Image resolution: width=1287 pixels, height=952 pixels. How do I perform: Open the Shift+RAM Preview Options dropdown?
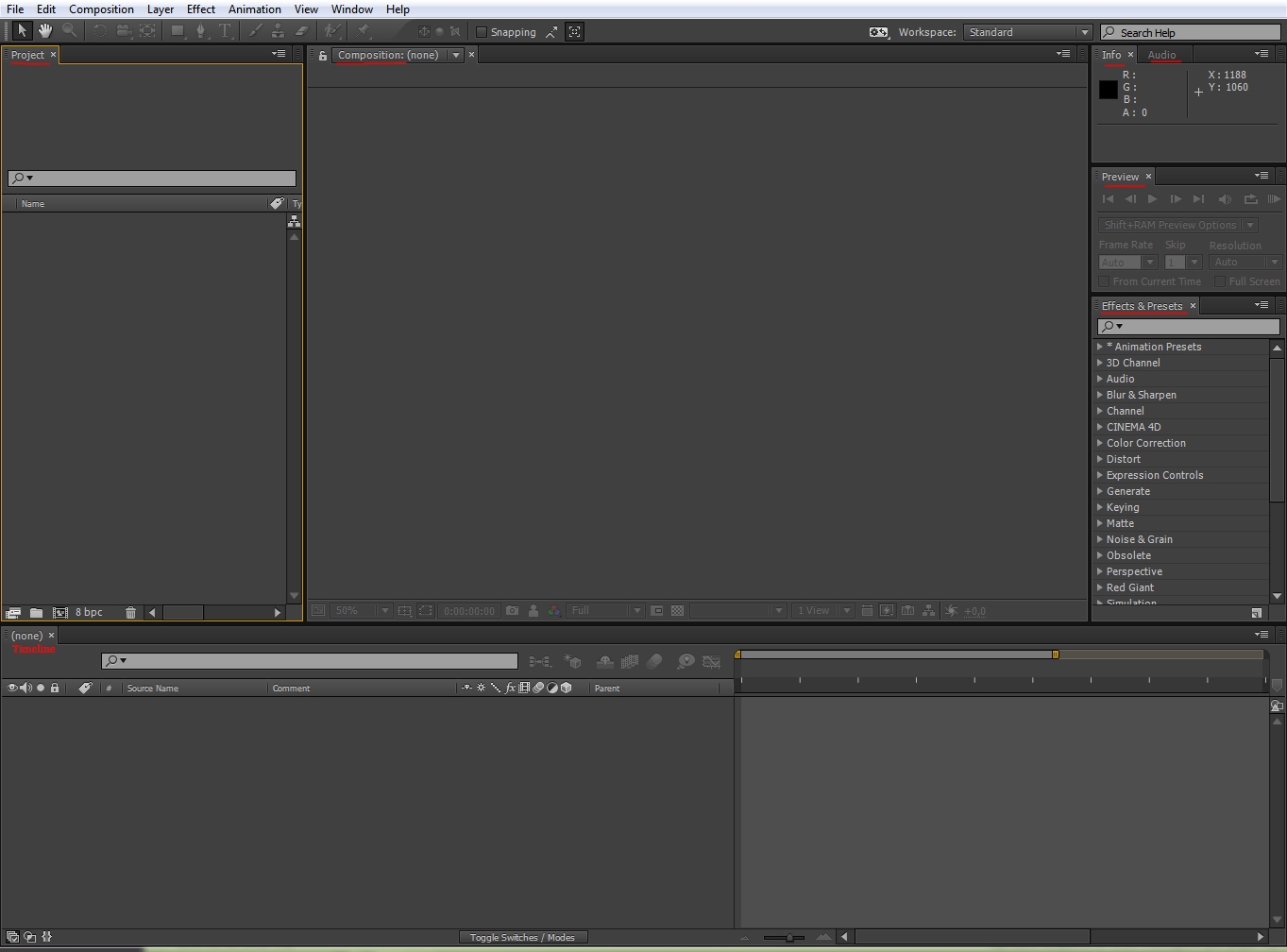coord(1177,225)
